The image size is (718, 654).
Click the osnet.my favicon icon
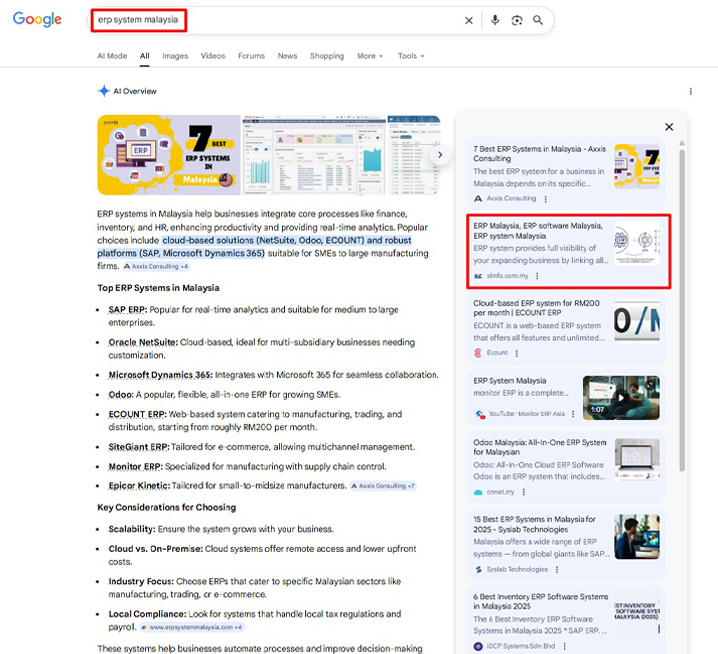click(478, 492)
